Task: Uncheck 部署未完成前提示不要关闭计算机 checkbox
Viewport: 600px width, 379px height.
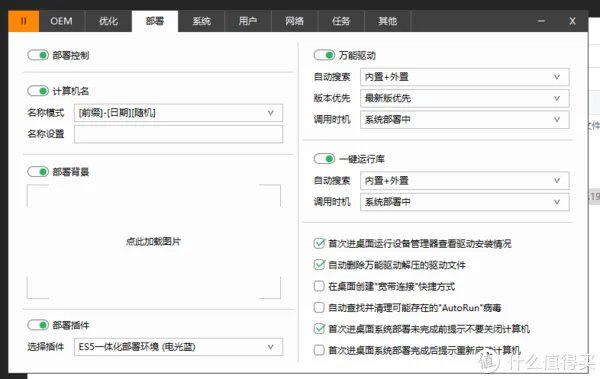Action: [x=319, y=328]
